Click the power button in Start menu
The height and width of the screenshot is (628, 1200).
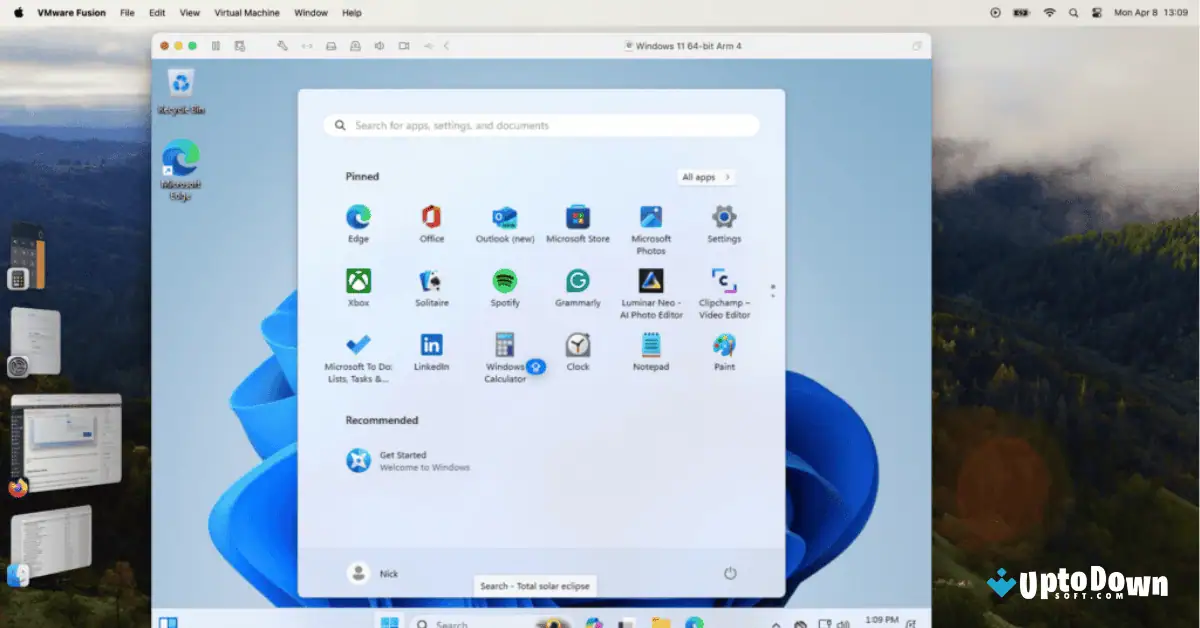point(730,573)
